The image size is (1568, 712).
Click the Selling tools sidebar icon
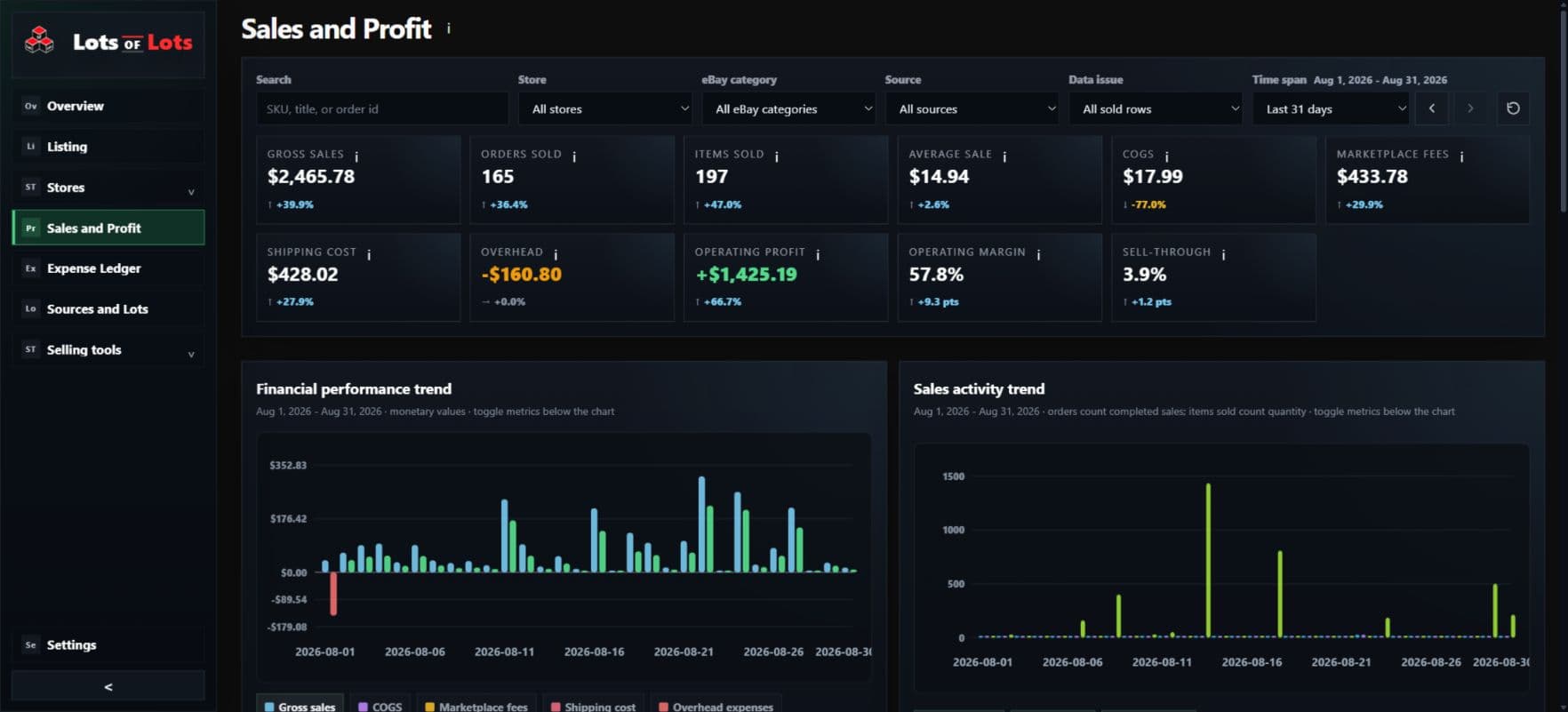click(31, 349)
